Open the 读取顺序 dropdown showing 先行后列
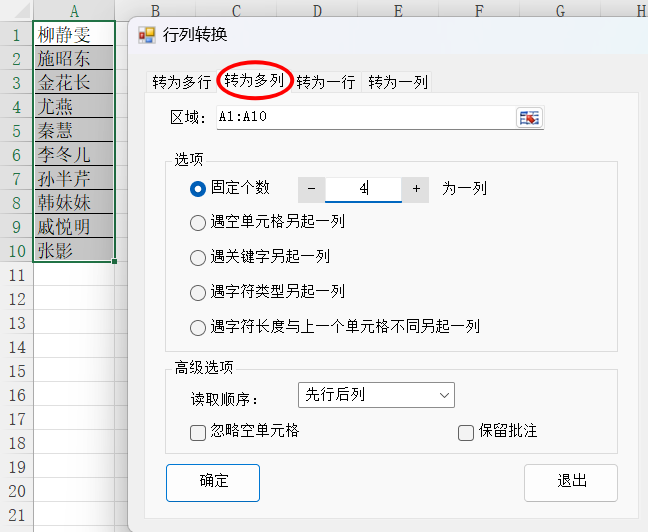648x532 pixels. [x=376, y=395]
